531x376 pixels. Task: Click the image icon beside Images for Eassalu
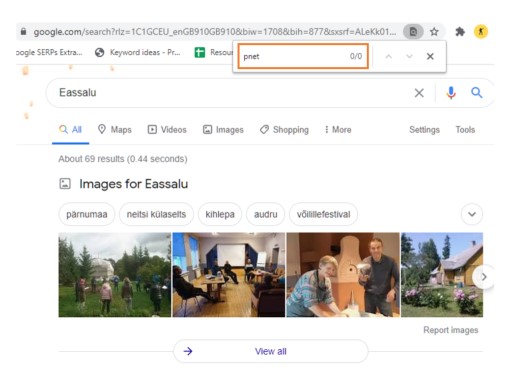[65, 184]
